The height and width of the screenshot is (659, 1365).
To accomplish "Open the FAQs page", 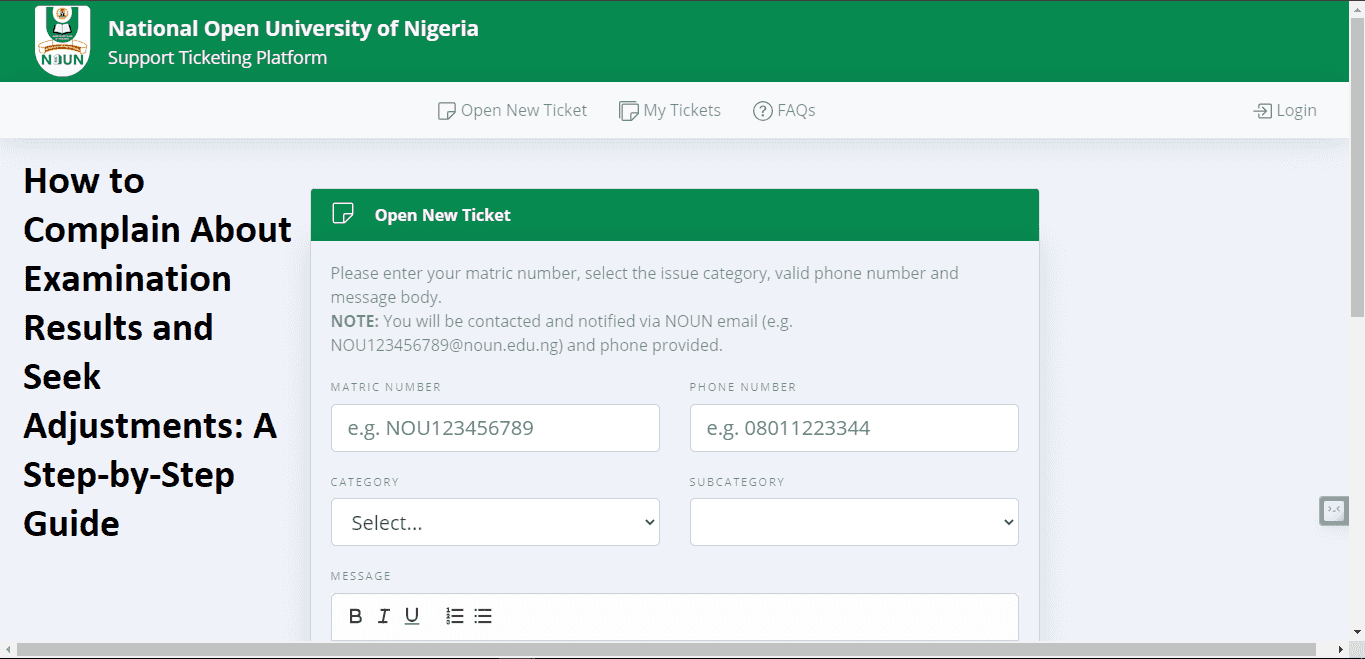I will pyautogui.click(x=784, y=111).
